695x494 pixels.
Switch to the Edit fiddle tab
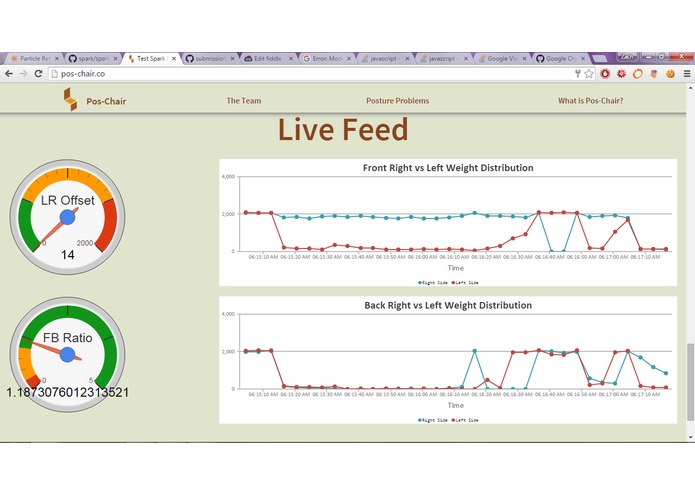pyautogui.click(x=268, y=58)
